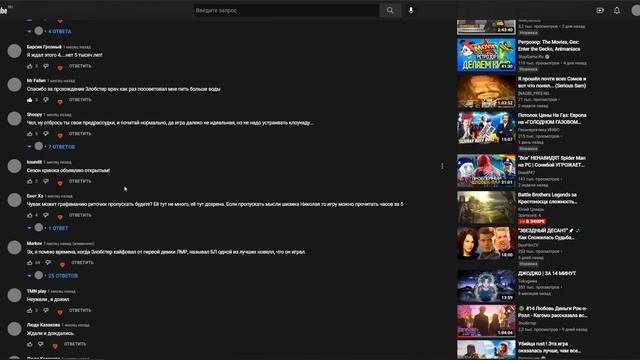
Task: Click the Shoopy commenter name
Action: (34, 115)
